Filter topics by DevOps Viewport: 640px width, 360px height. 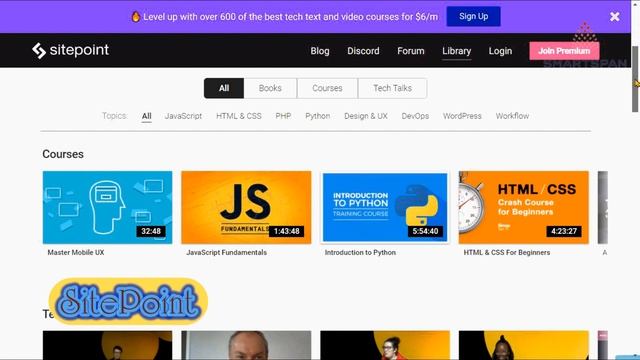[x=415, y=116]
